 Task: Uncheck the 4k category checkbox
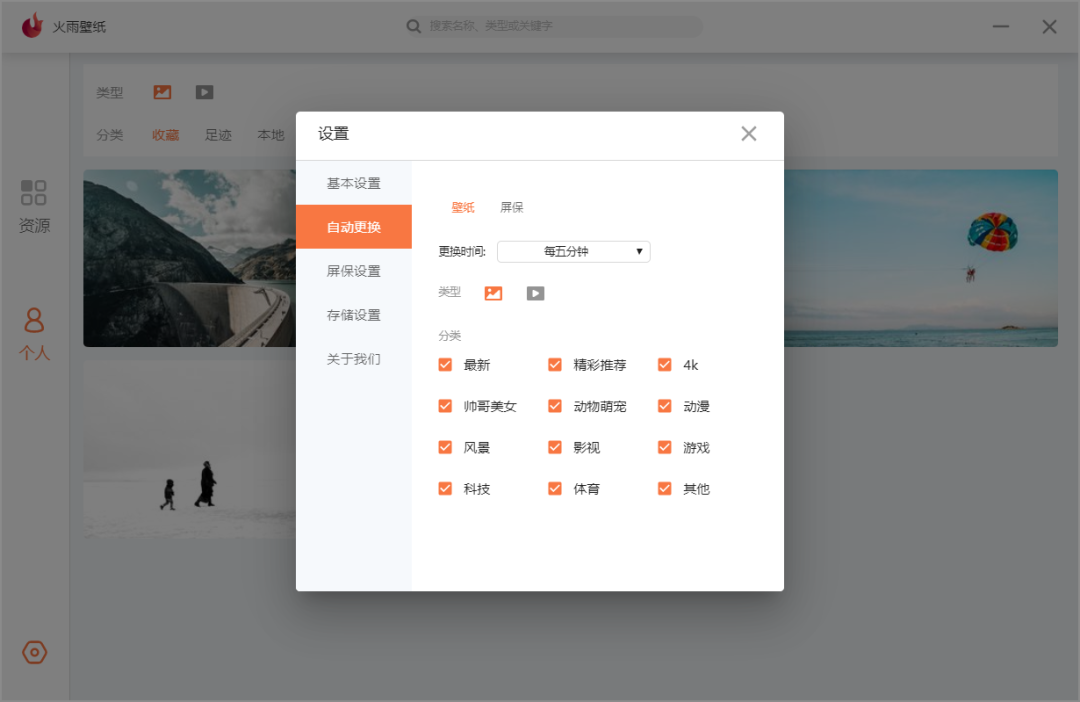point(665,364)
